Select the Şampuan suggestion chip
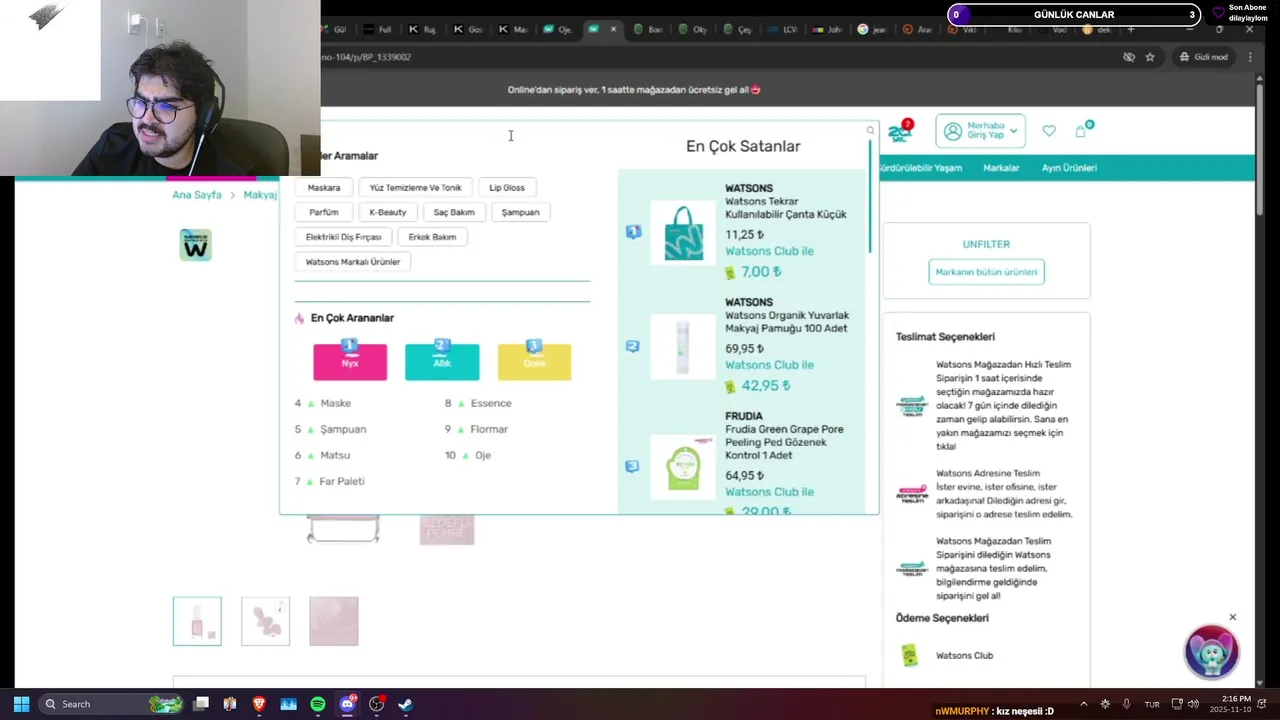 (520, 212)
